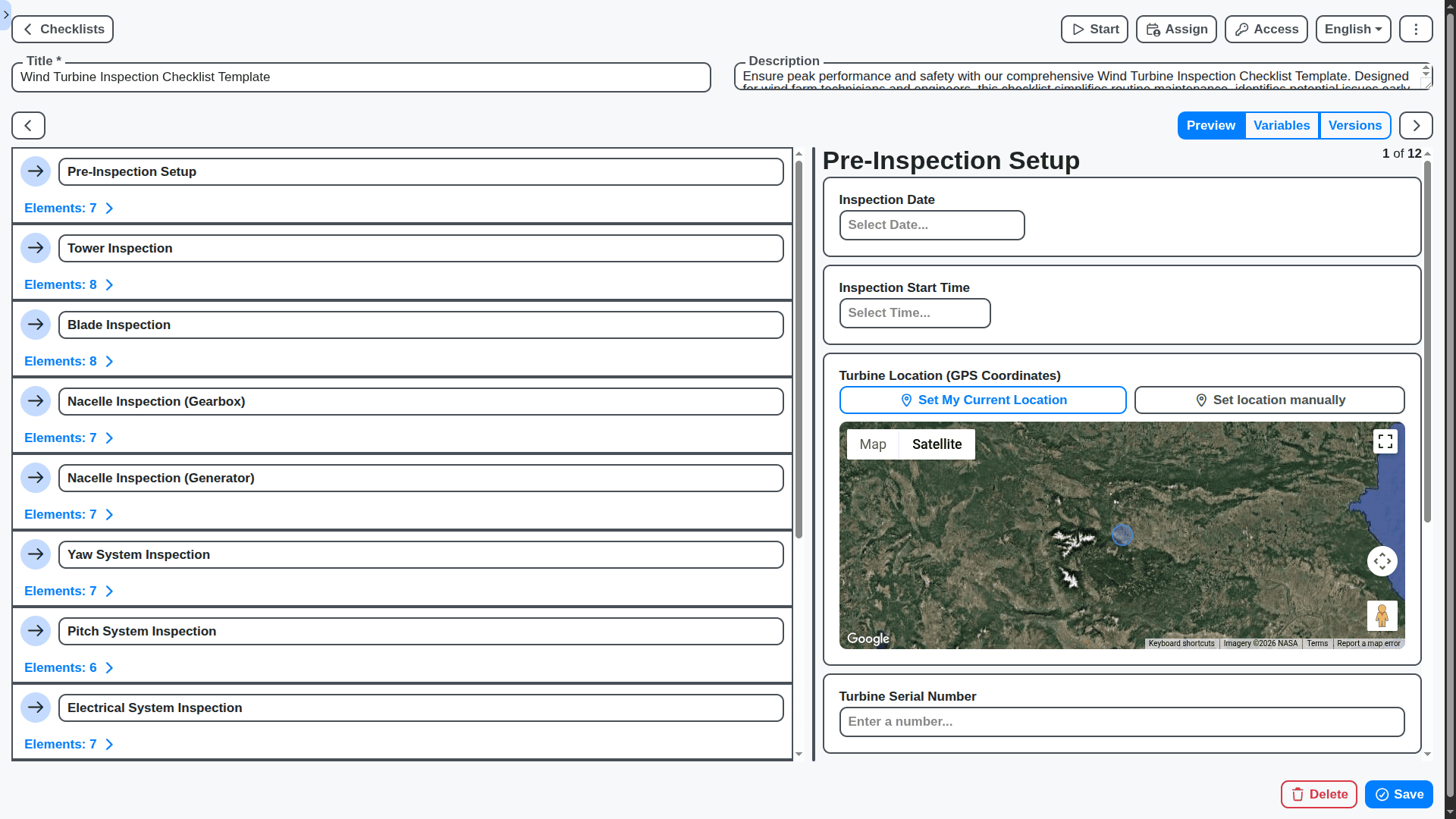The width and height of the screenshot is (1456, 819).
Task: Go to next section with right chevron
Action: [x=1415, y=125]
